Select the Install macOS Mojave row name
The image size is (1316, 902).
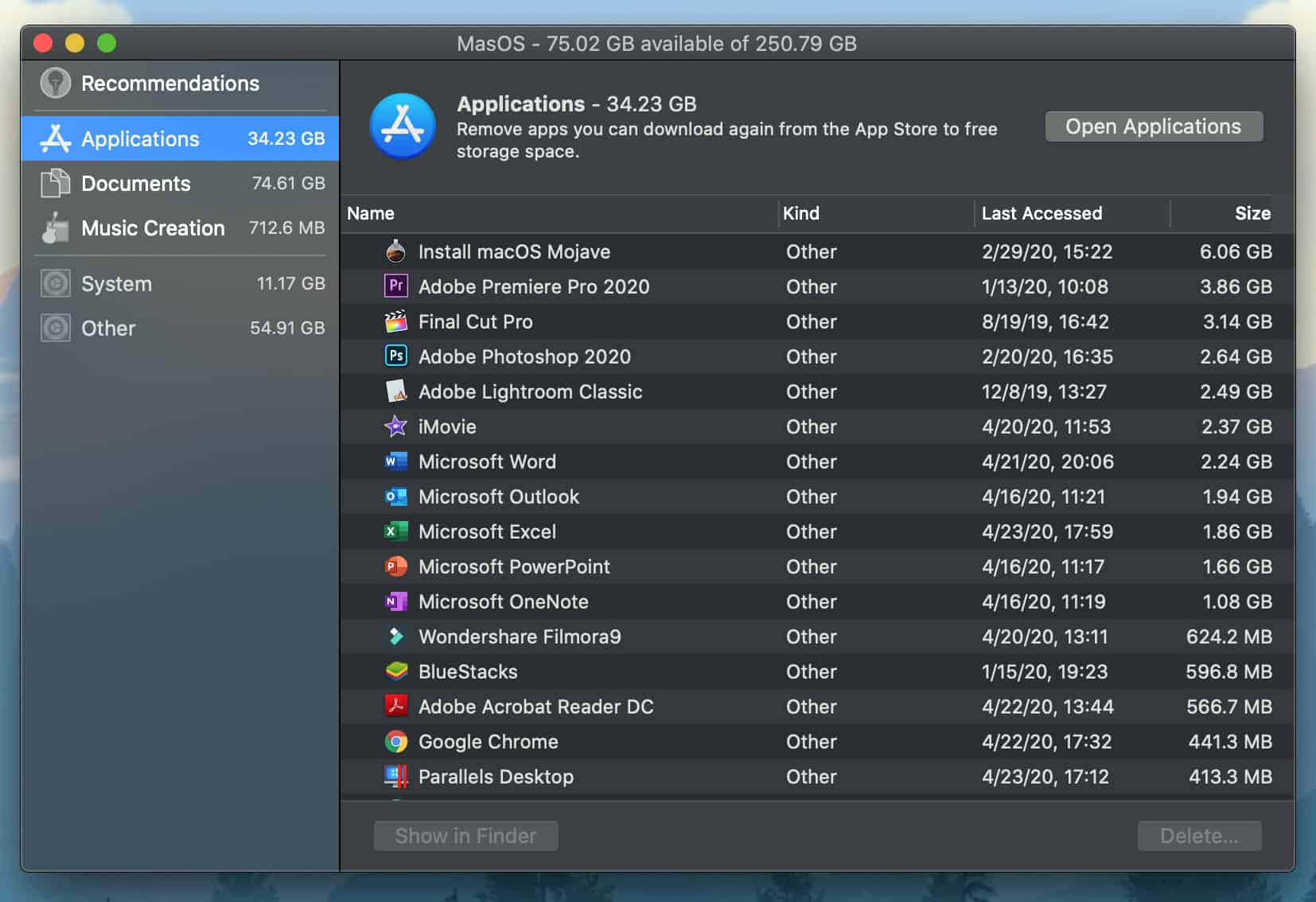pyautogui.click(x=514, y=251)
